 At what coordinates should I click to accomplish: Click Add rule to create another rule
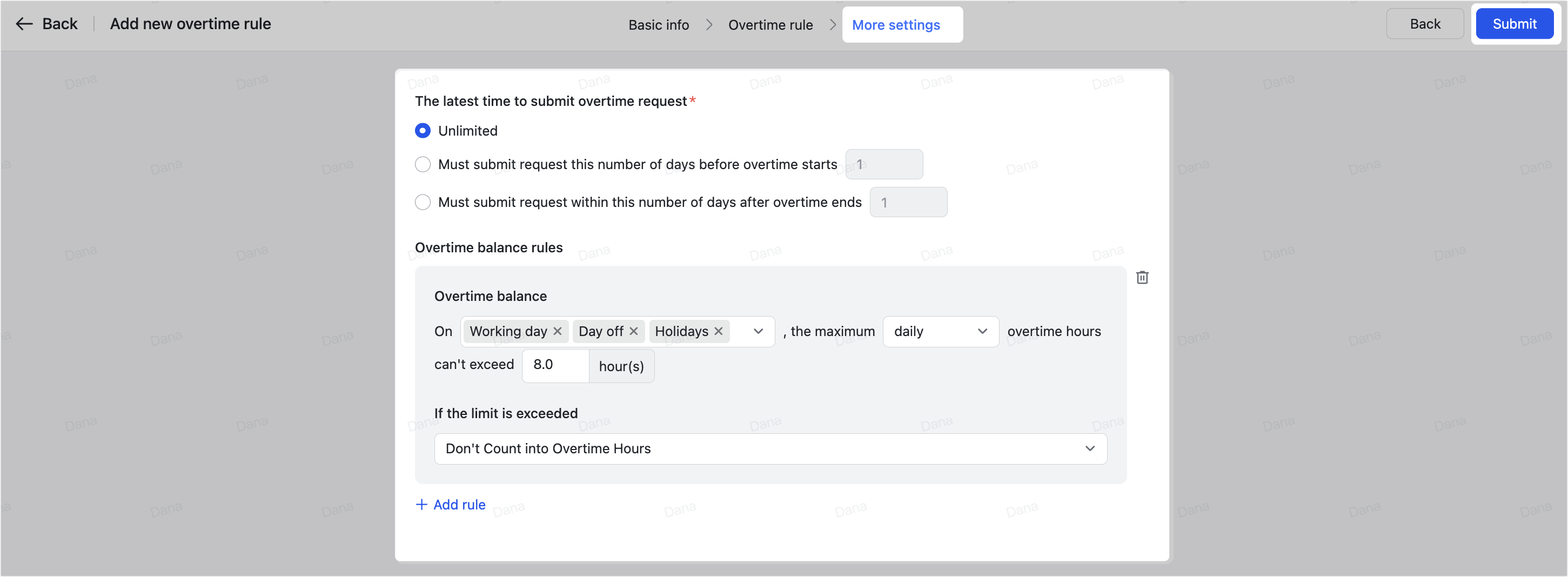click(x=459, y=505)
